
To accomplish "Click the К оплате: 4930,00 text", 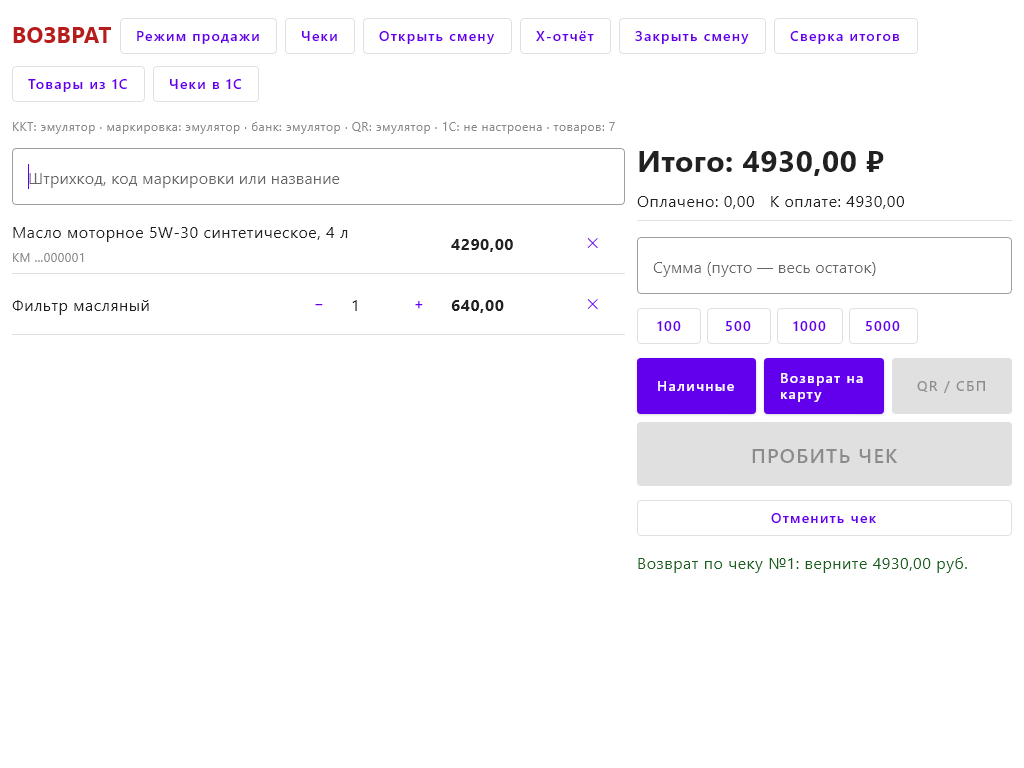I will click(837, 202).
